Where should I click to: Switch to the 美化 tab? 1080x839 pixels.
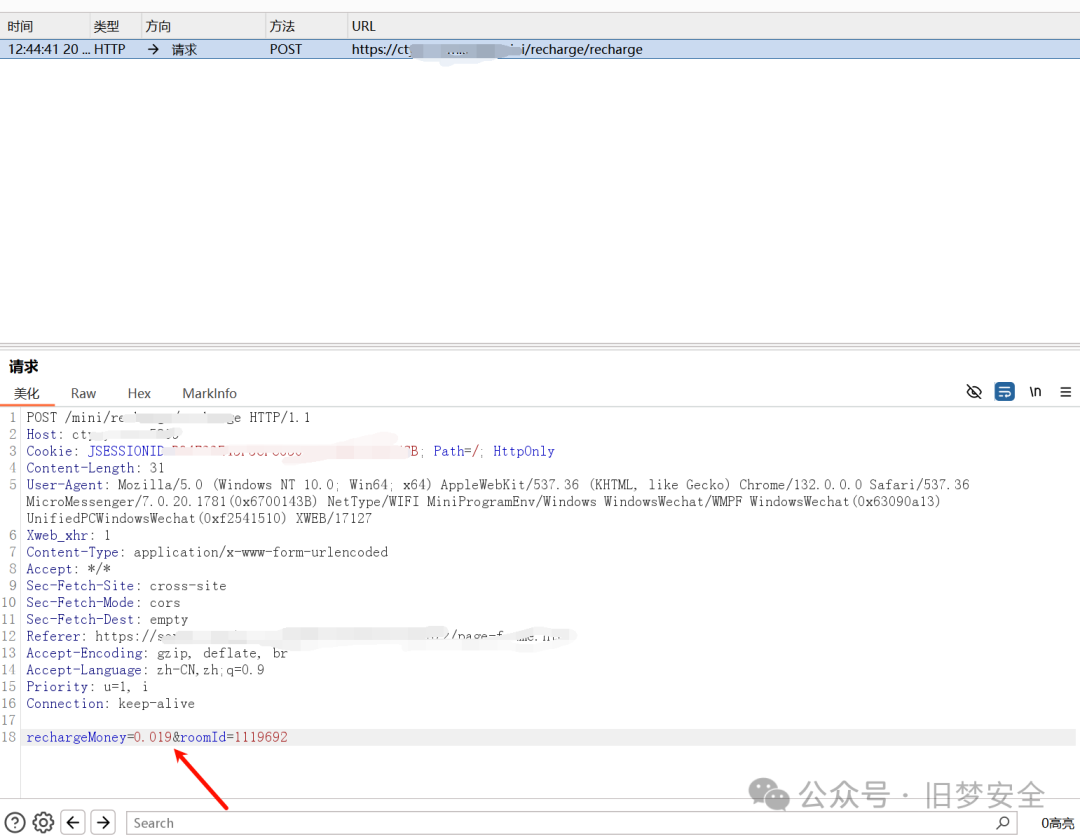click(x=27, y=393)
